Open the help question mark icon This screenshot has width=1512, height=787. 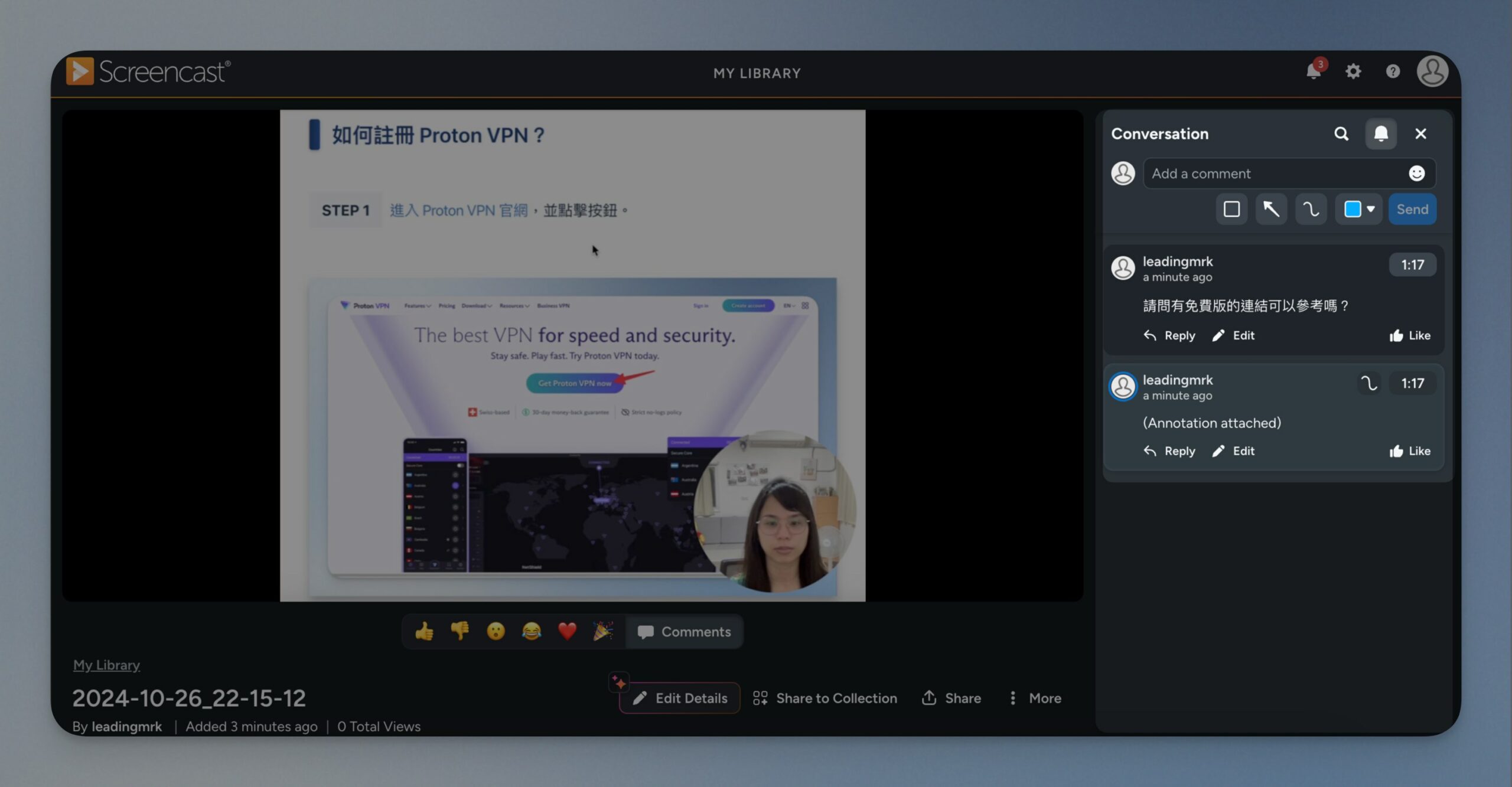(x=1393, y=71)
